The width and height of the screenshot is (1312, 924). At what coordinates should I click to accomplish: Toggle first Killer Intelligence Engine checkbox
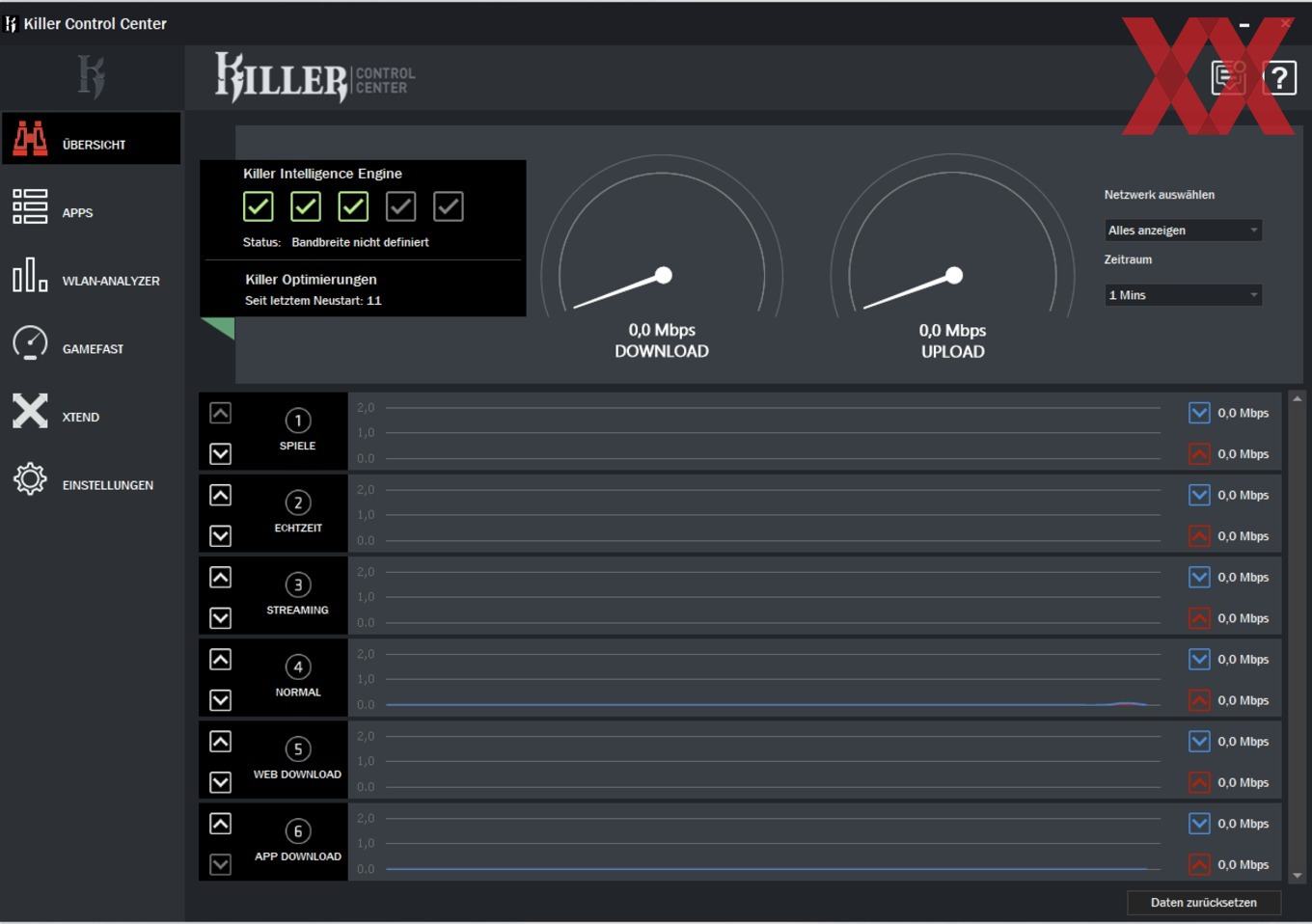(258, 206)
